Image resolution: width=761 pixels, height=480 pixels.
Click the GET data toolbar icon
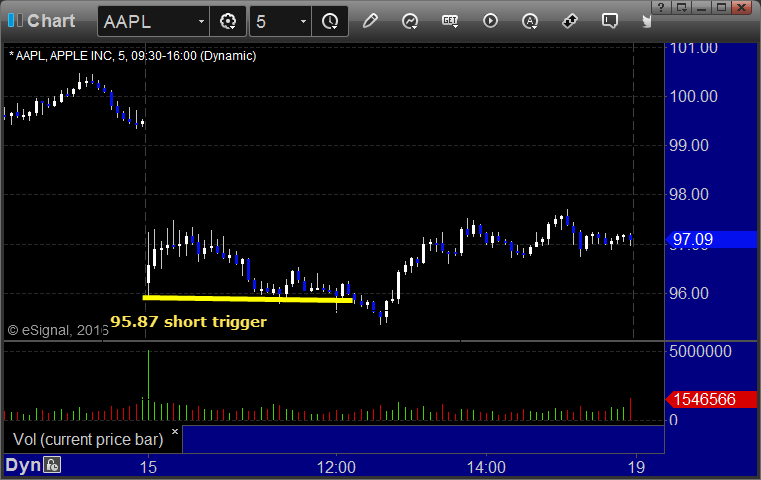click(450, 21)
